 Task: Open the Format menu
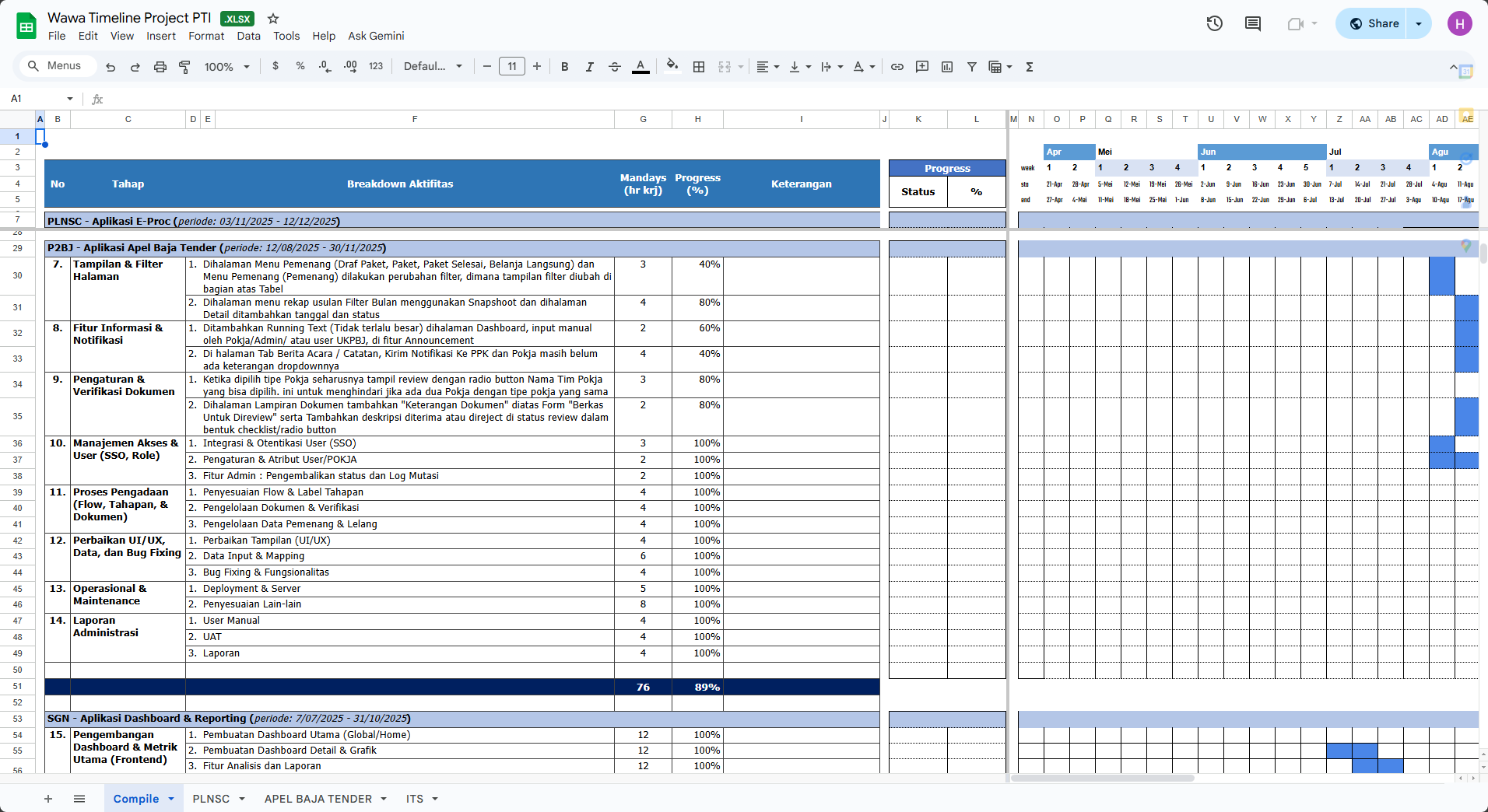205,36
